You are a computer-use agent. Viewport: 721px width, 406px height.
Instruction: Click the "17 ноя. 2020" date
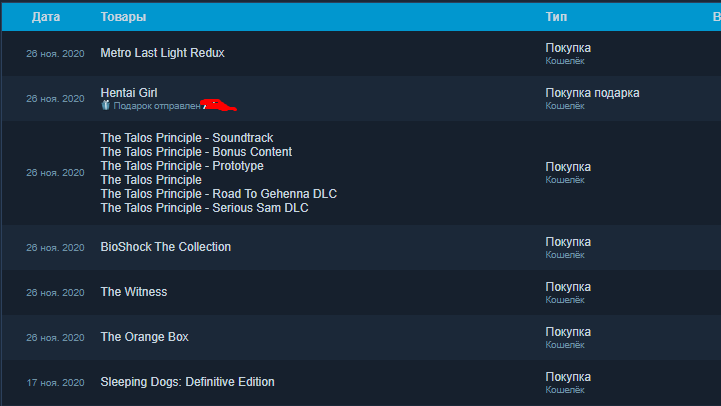tap(55, 383)
